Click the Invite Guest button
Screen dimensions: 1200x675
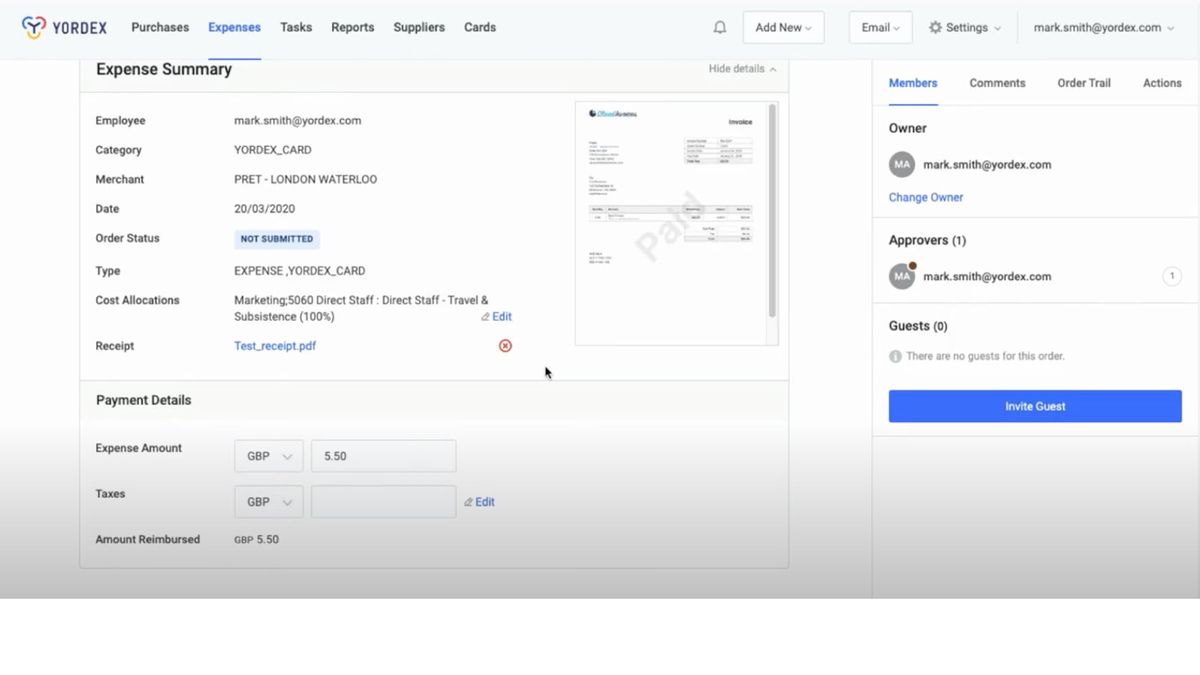point(1035,406)
